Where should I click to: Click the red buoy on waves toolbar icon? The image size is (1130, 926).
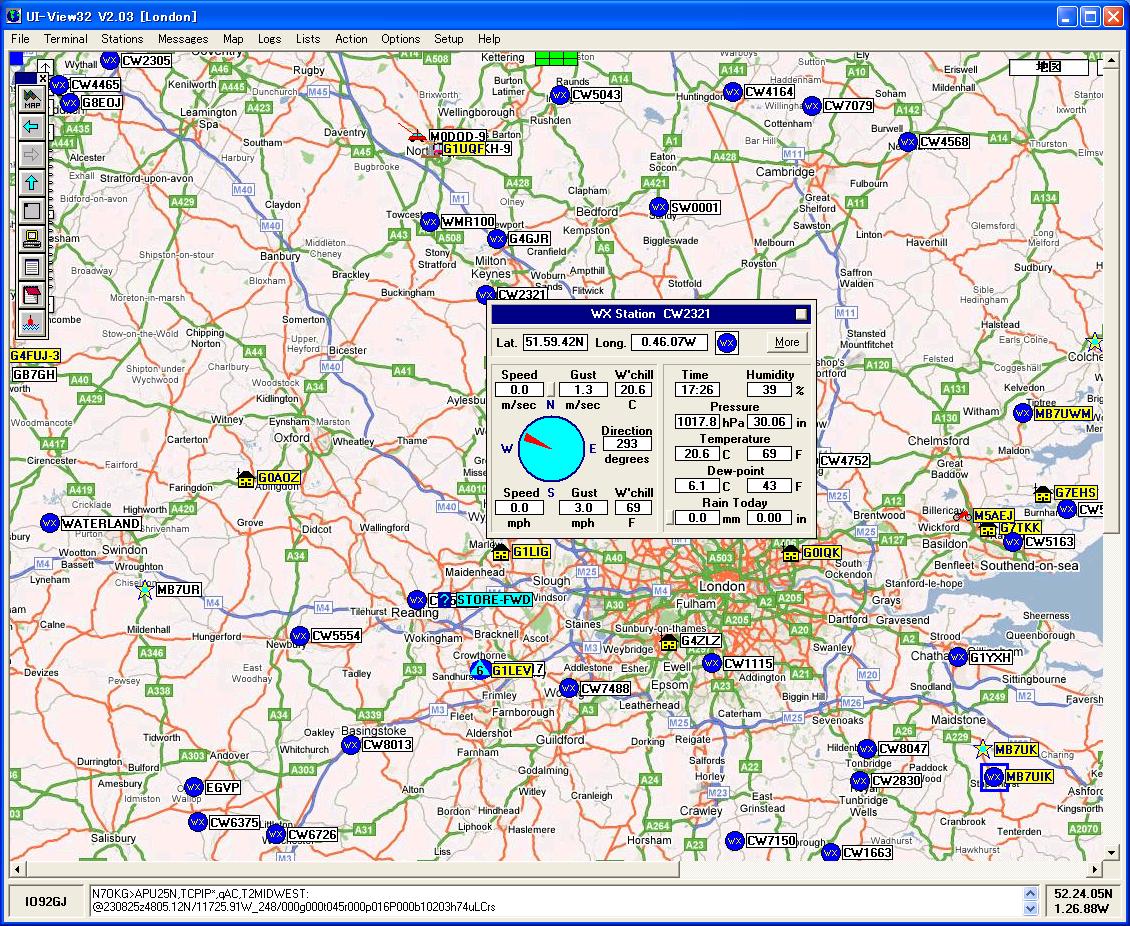coord(32,324)
